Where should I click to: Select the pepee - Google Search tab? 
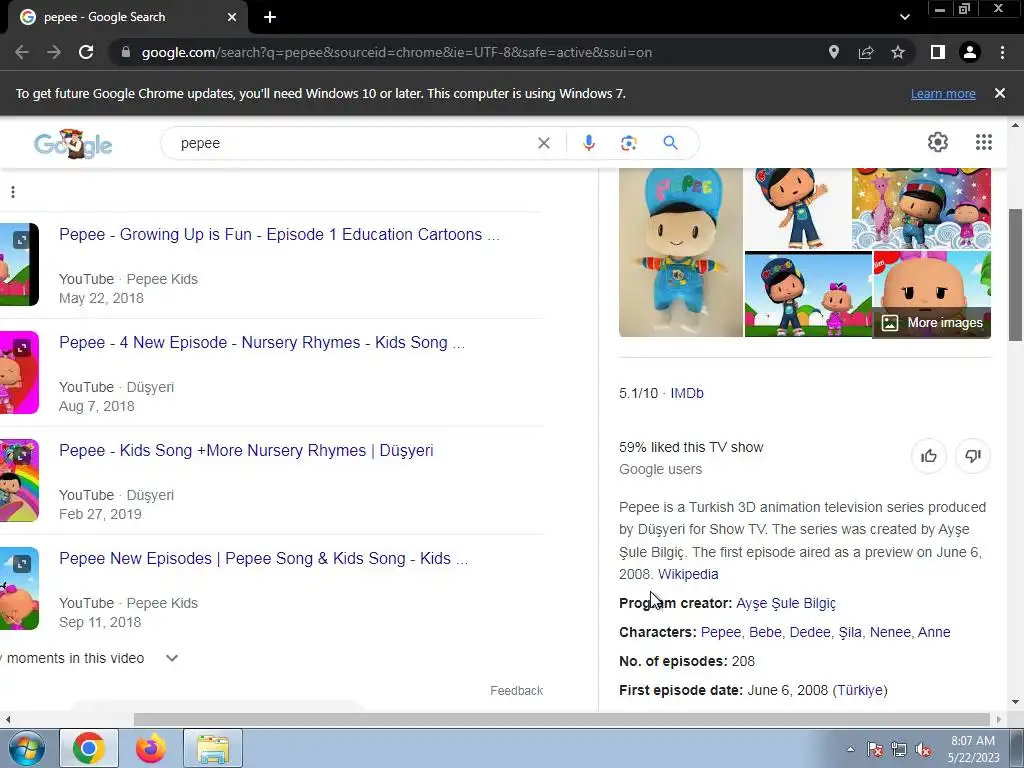(x=127, y=17)
